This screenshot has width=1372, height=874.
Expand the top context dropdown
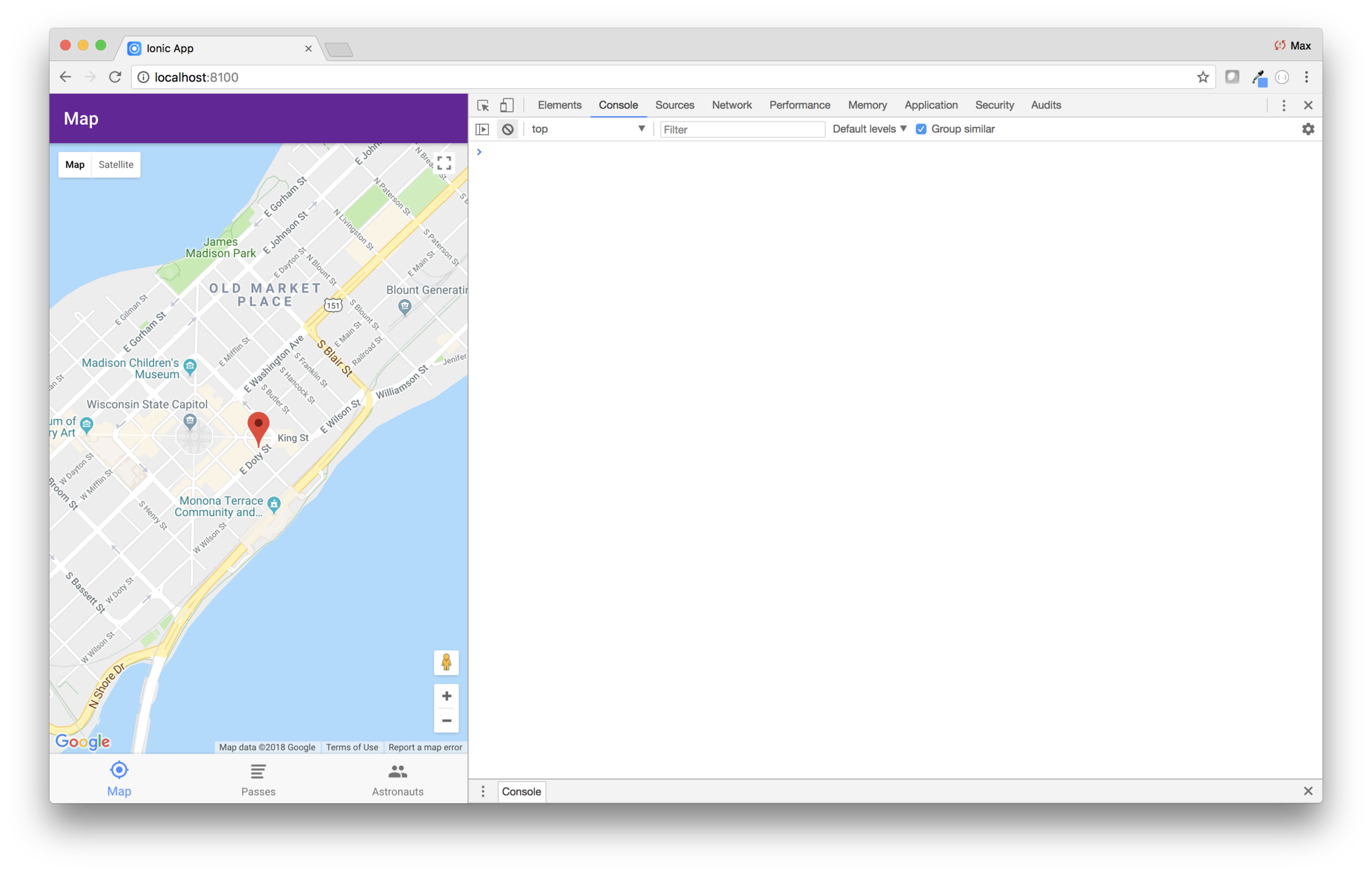pyautogui.click(x=587, y=129)
